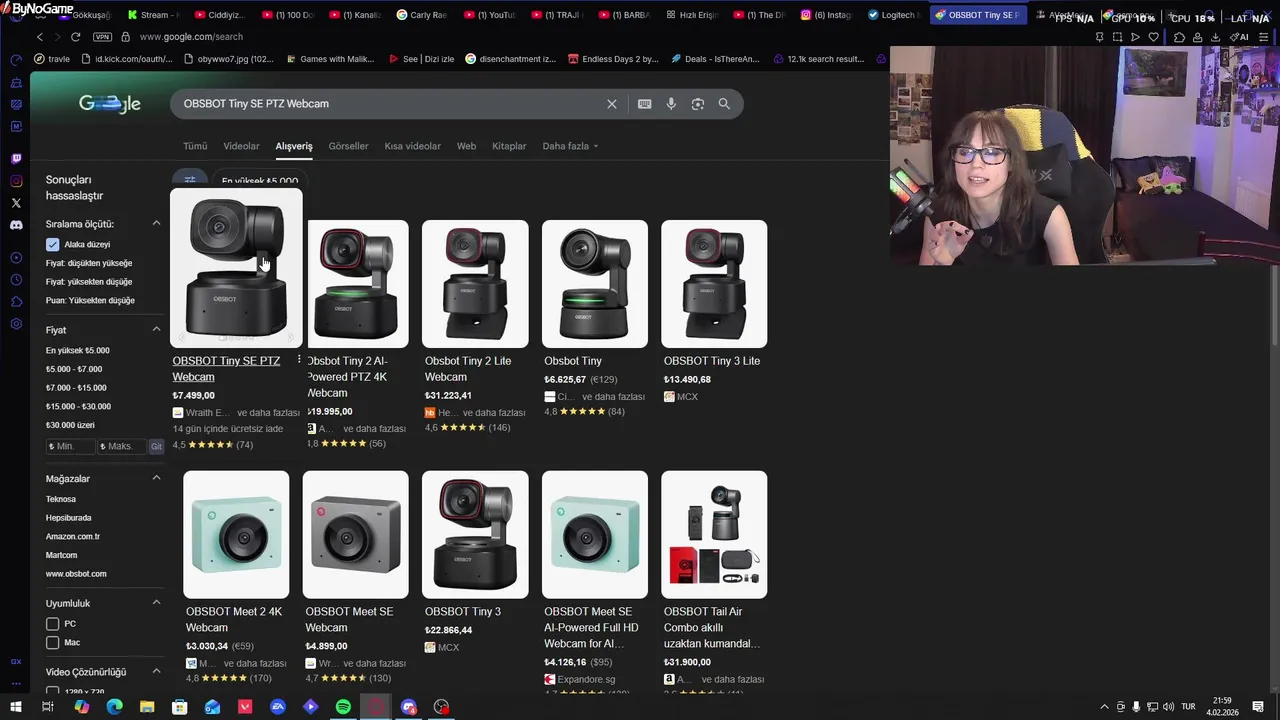1280x720 pixels.
Task: Search by image with the lens icon
Action: tap(698, 104)
